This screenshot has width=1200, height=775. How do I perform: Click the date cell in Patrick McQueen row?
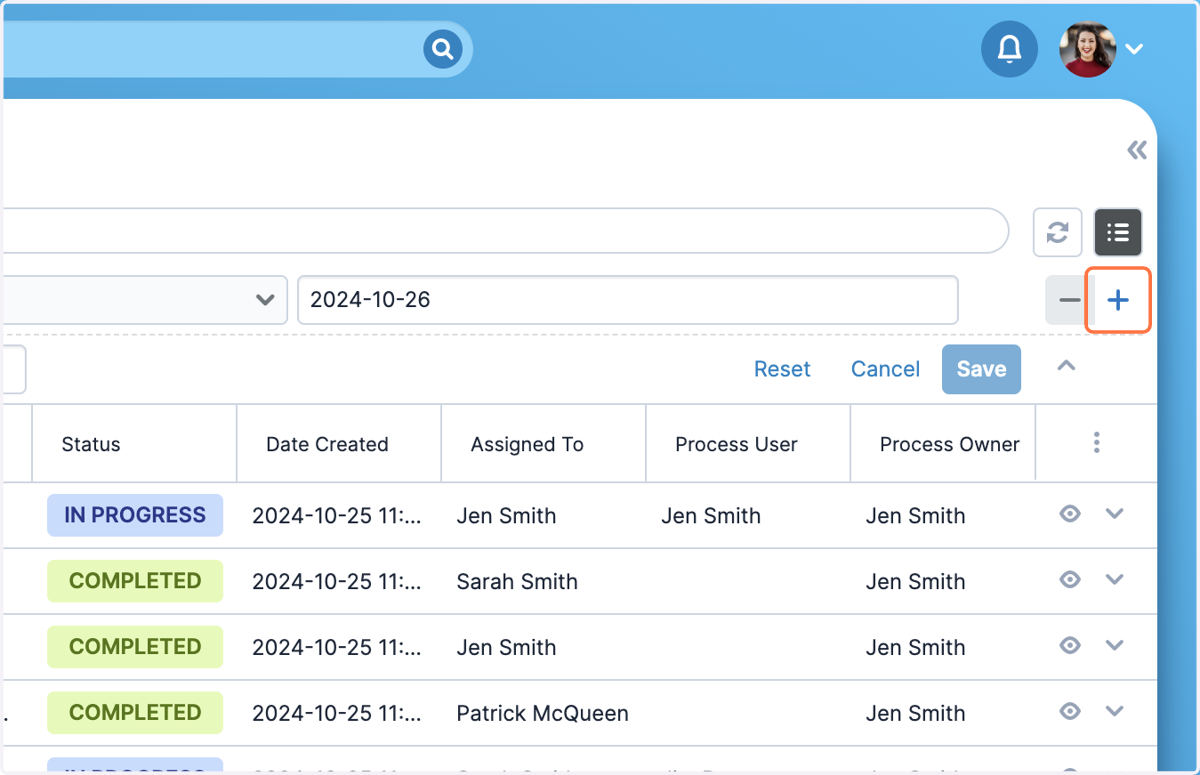coord(337,714)
